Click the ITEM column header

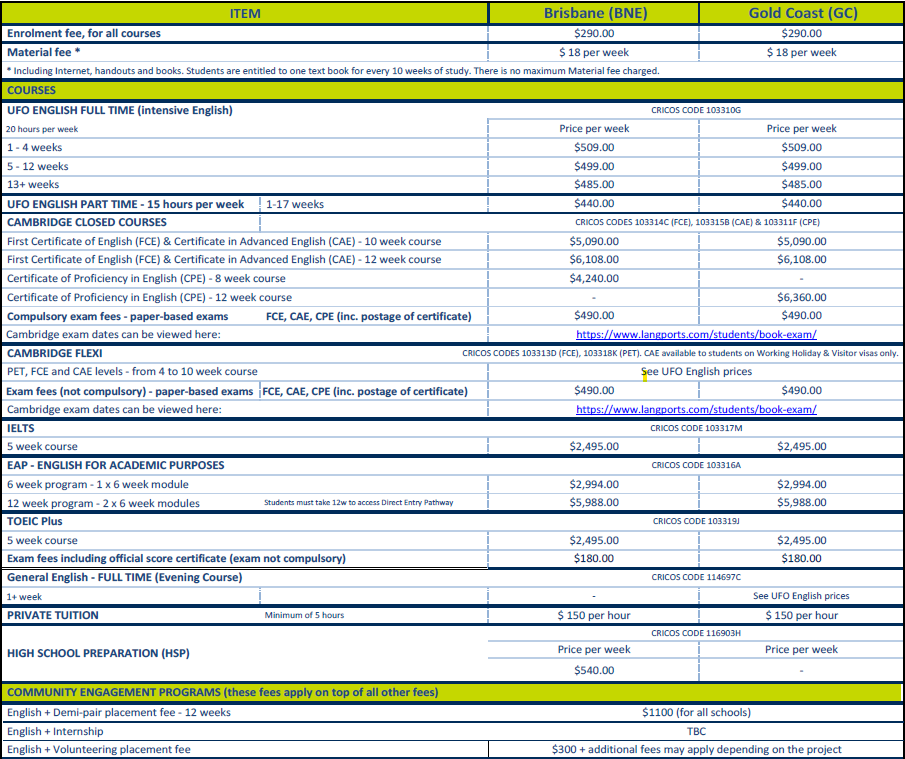[245, 13]
